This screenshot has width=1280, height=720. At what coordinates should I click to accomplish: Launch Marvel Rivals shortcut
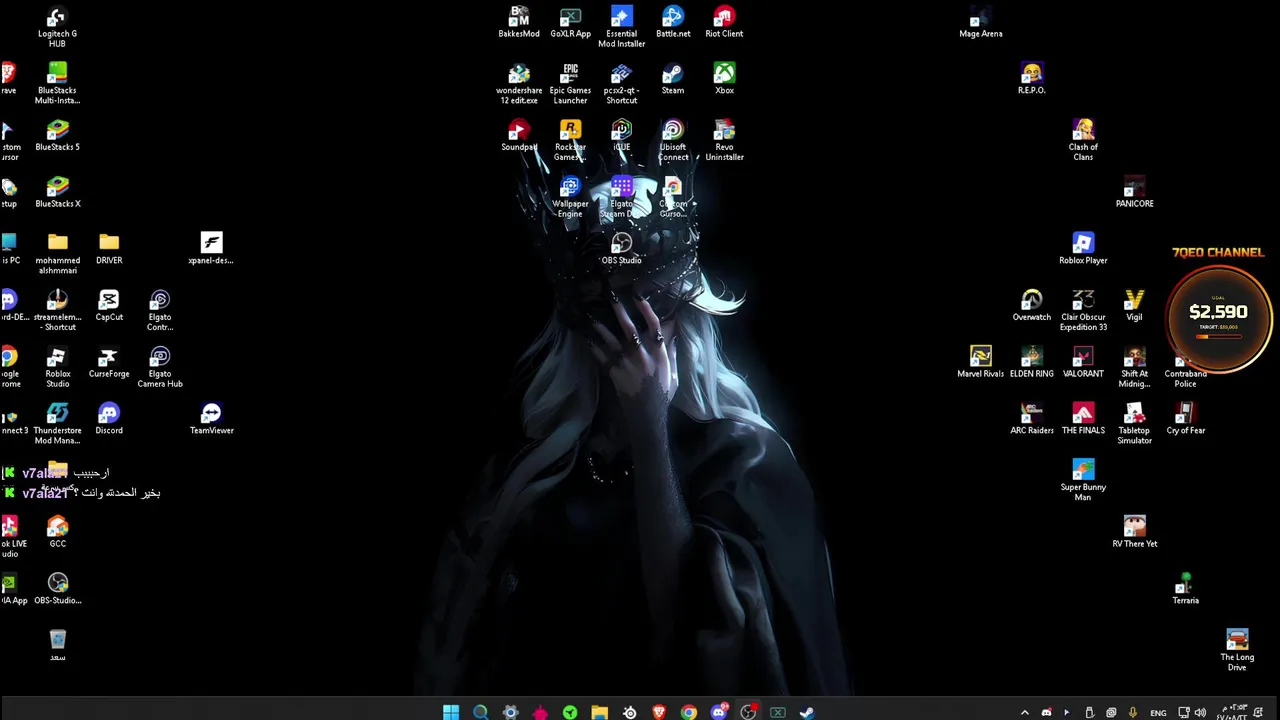pyautogui.click(x=981, y=362)
